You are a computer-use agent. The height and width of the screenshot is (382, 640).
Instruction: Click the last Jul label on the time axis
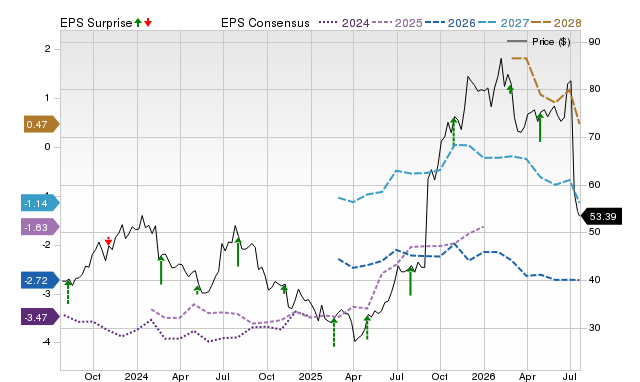570,376
